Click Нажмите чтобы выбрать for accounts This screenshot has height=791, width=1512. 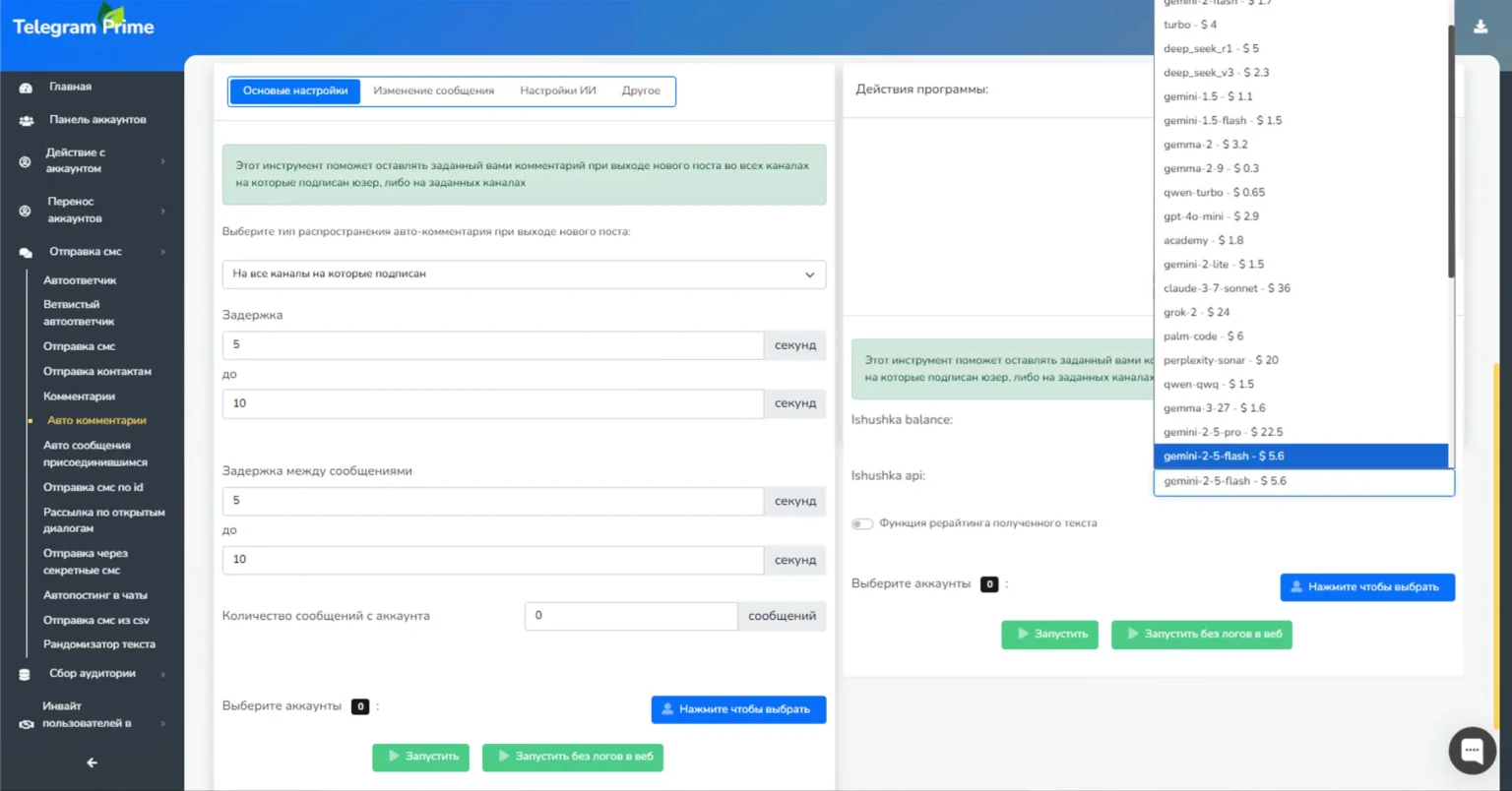coord(738,708)
